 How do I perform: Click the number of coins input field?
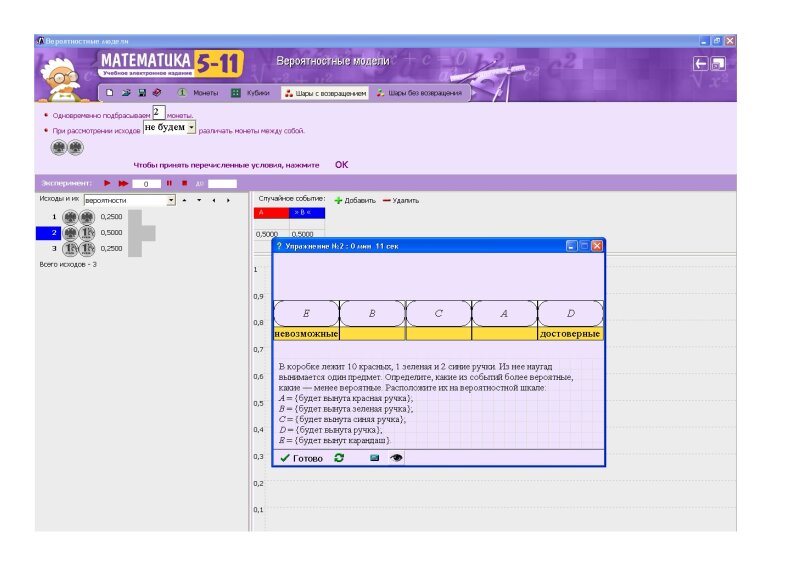(157, 114)
